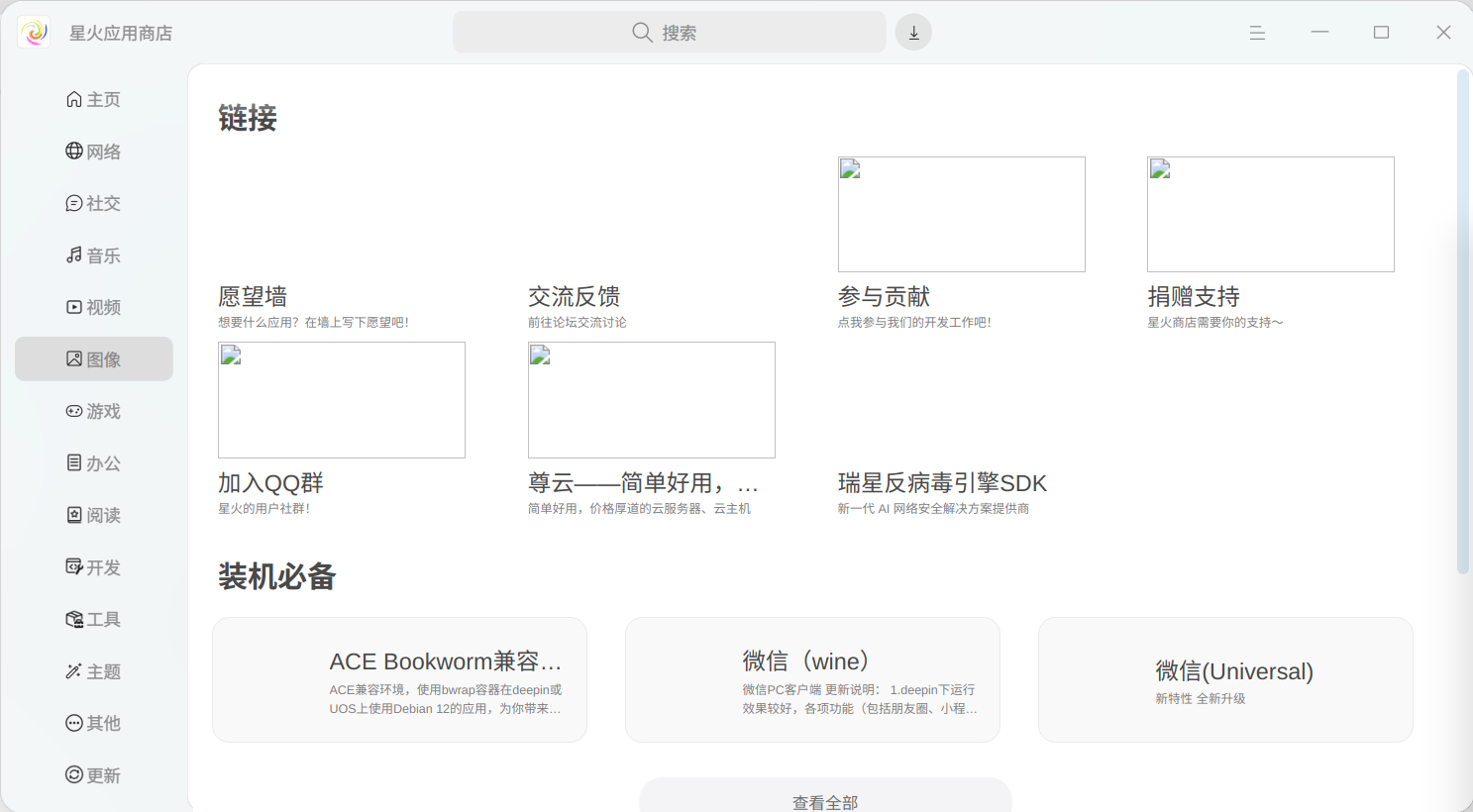The image size is (1473, 812).
Task: Open the 尊云——简单好用 title link
Action: [643, 483]
